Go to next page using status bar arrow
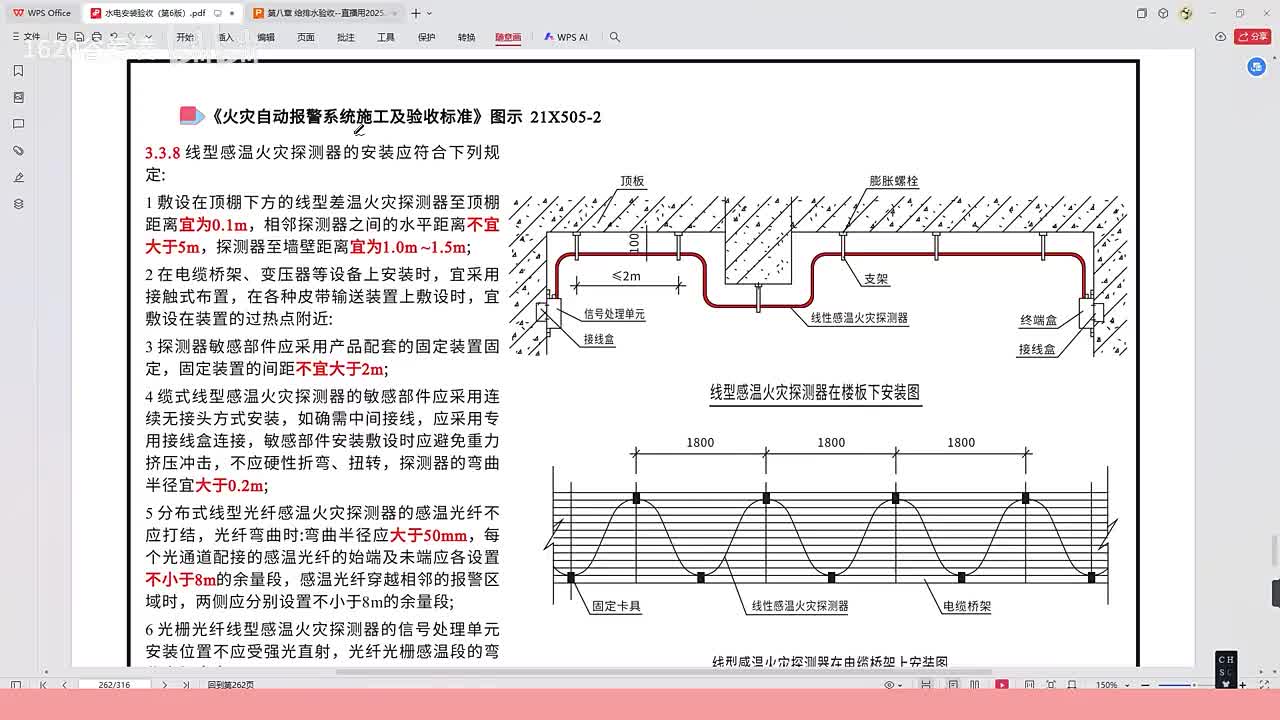 [x=165, y=685]
